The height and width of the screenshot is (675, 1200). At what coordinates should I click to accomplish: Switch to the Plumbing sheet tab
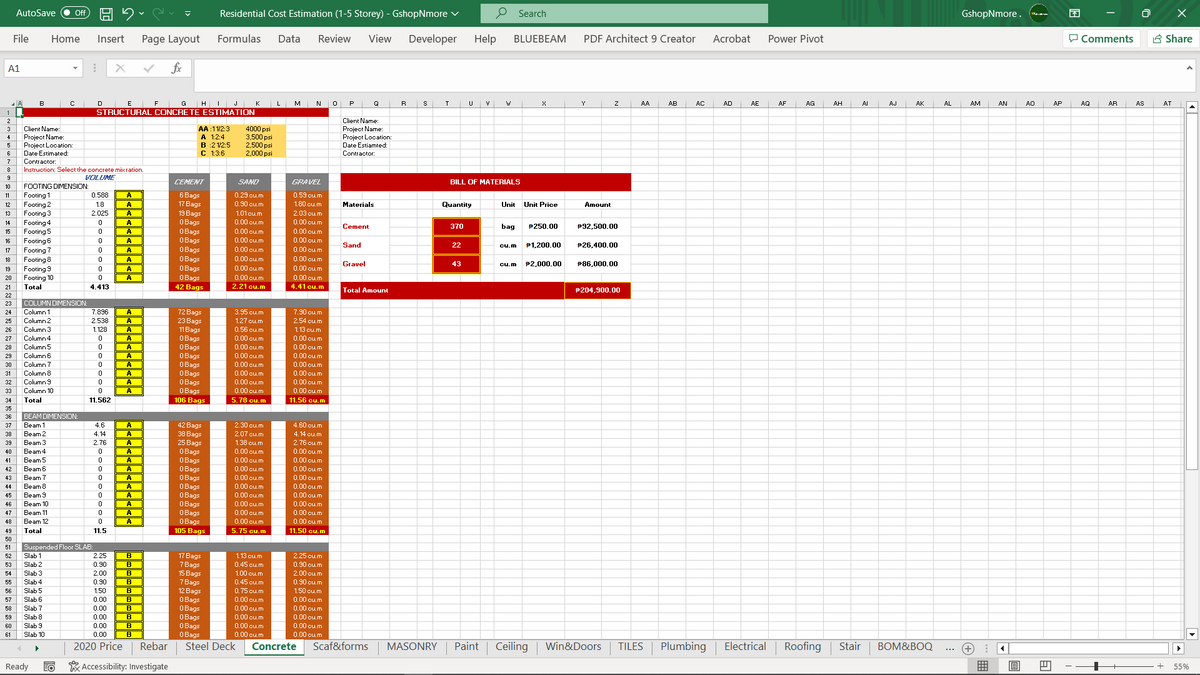683,647
